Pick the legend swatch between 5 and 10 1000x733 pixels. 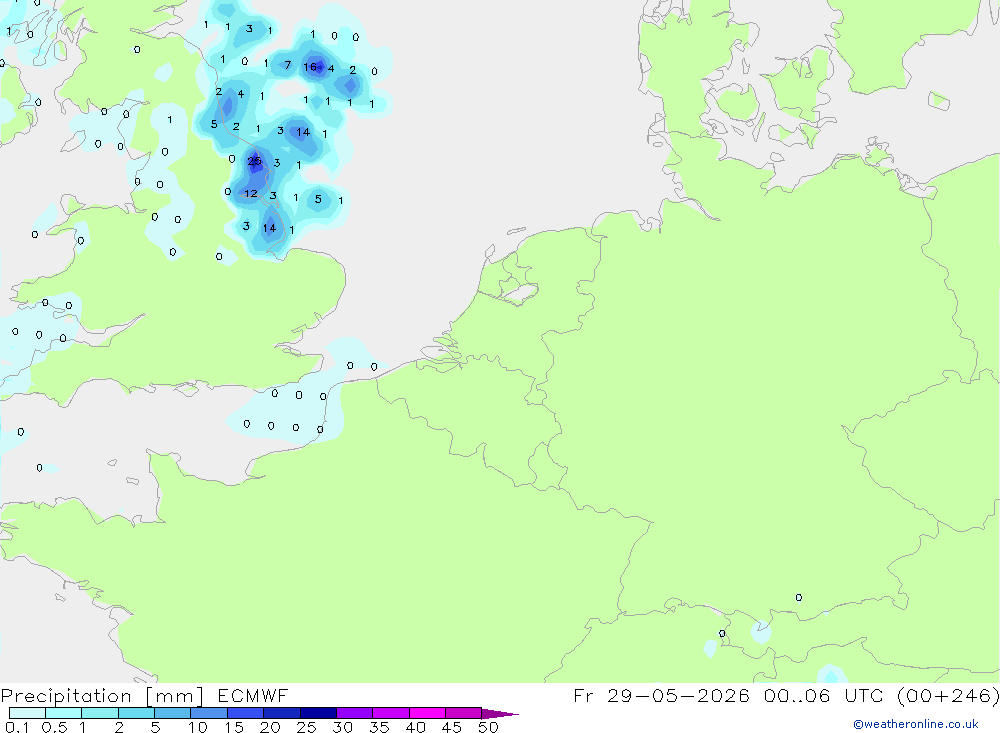click(x=172, y=713)
